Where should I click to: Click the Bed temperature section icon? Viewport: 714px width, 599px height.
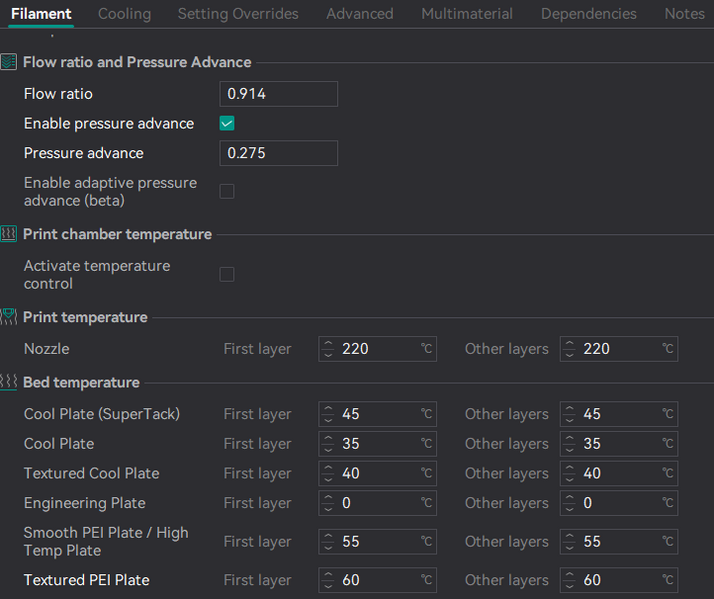click(x=9, y=382)
